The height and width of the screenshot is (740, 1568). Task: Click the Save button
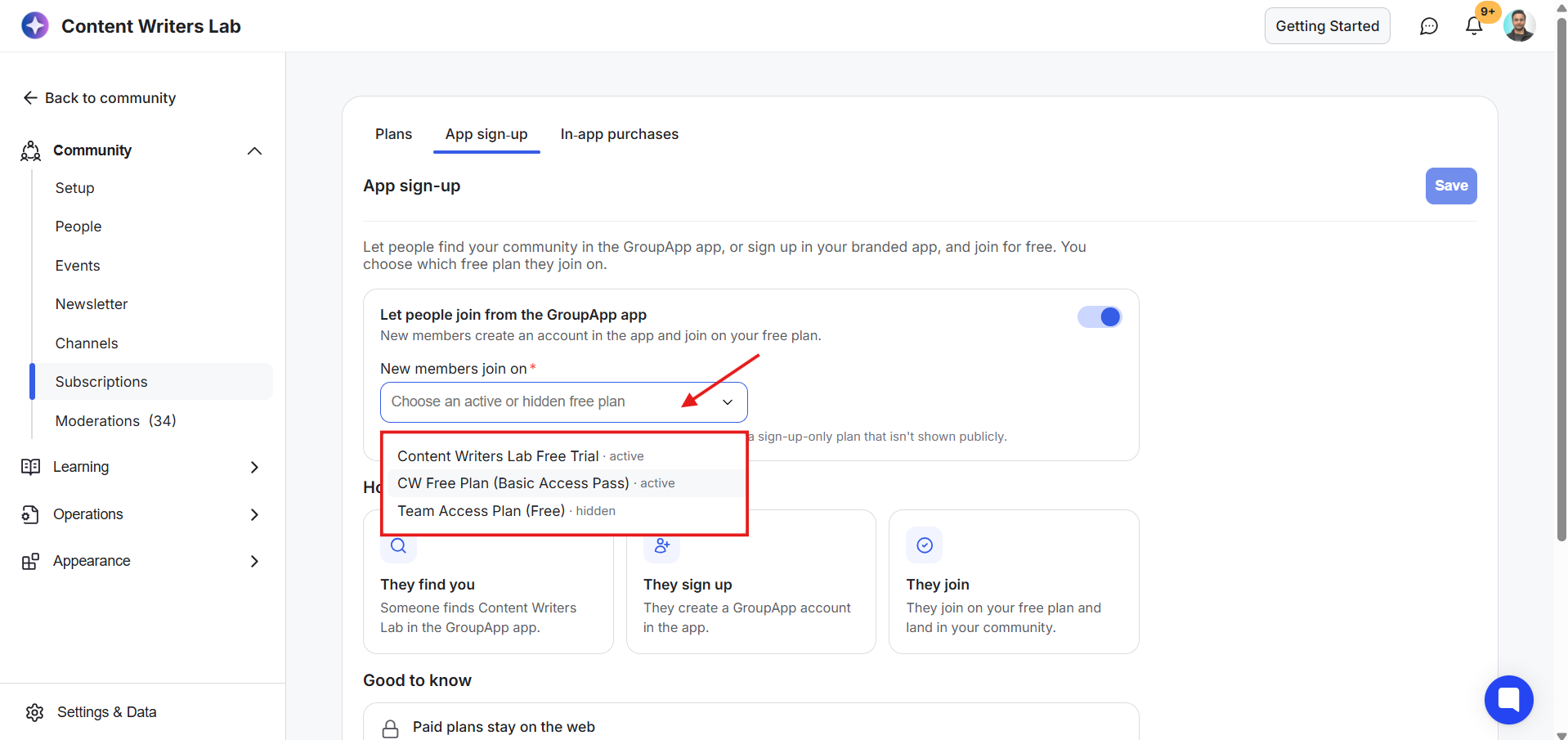coord(1451,186)
